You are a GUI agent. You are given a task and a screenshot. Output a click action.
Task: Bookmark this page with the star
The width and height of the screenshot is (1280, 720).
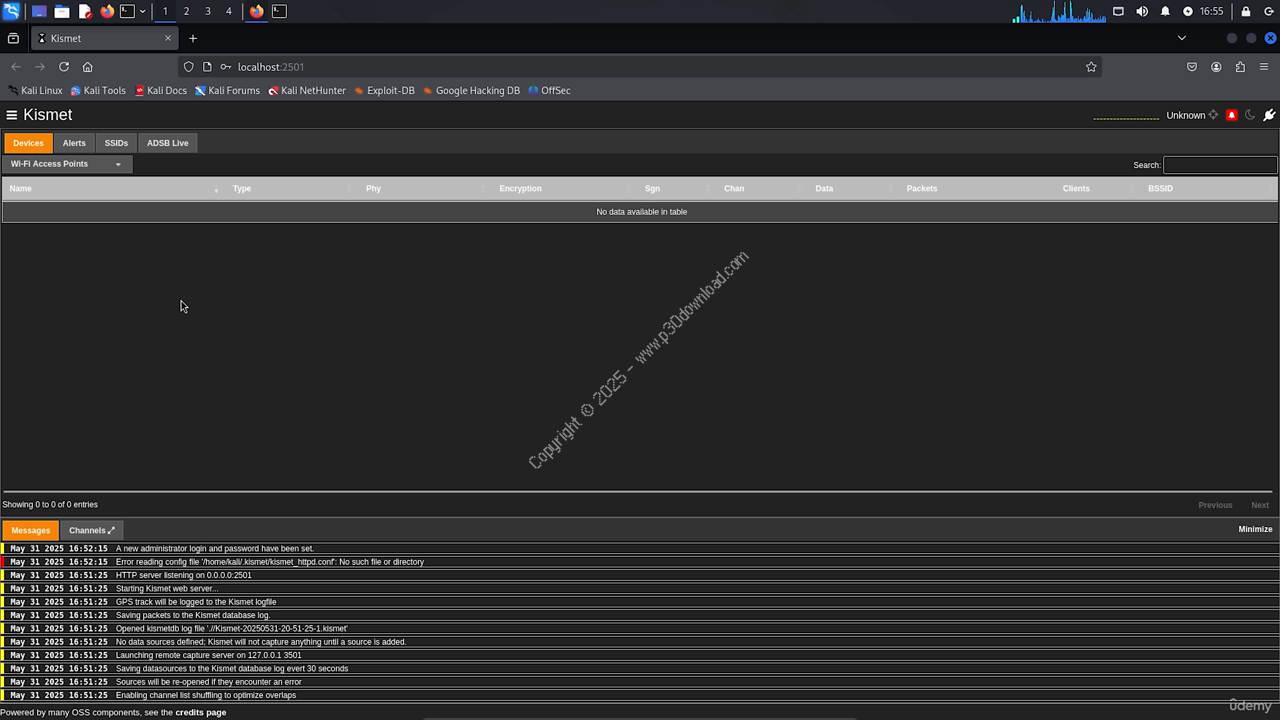click(1091, 67)
